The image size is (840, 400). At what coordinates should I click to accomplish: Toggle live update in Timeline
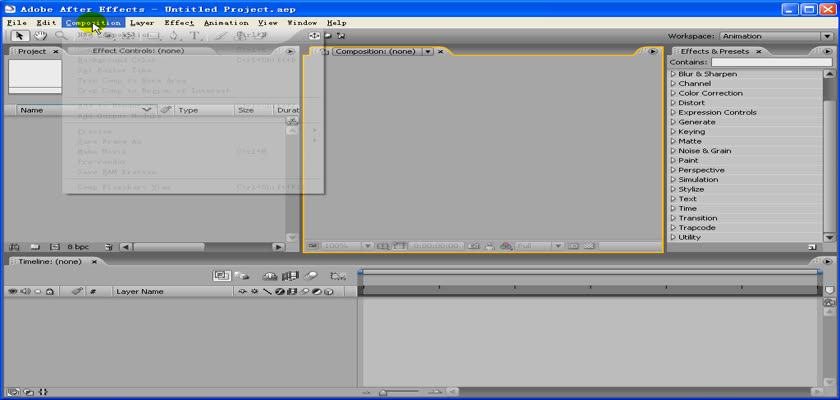pyautogui.click(x=222, y=276)
